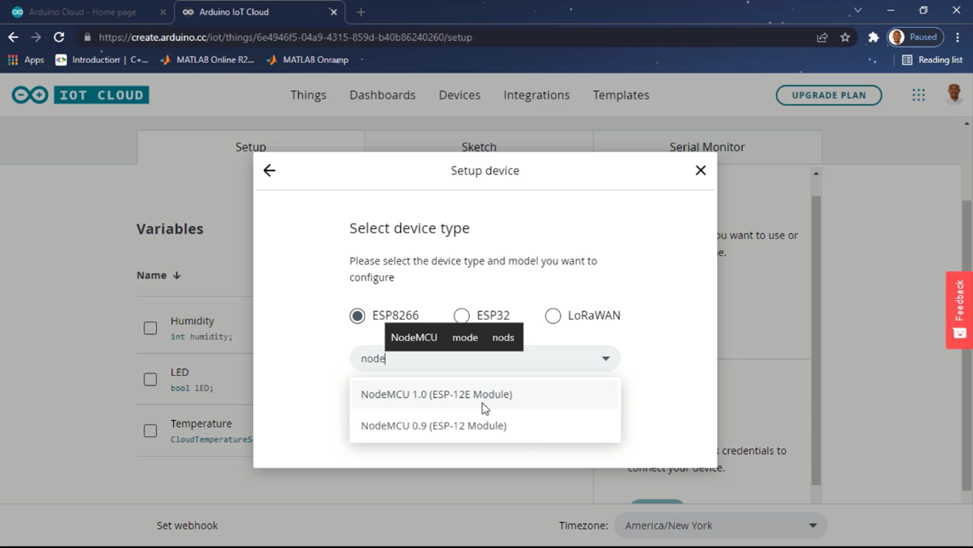Screen dimensions: 973x548
Task: Open the Introduction C++ bookmark
Action: point(102,60)
